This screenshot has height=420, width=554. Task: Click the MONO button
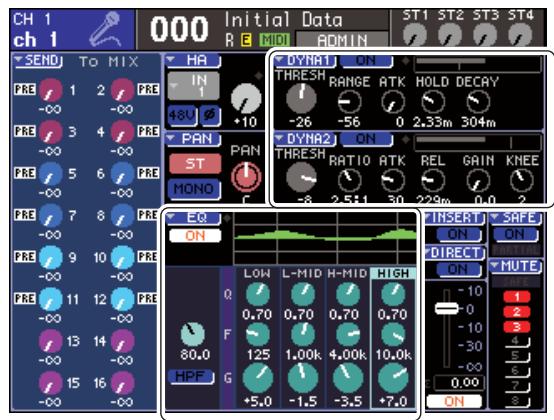pos(195,189)
